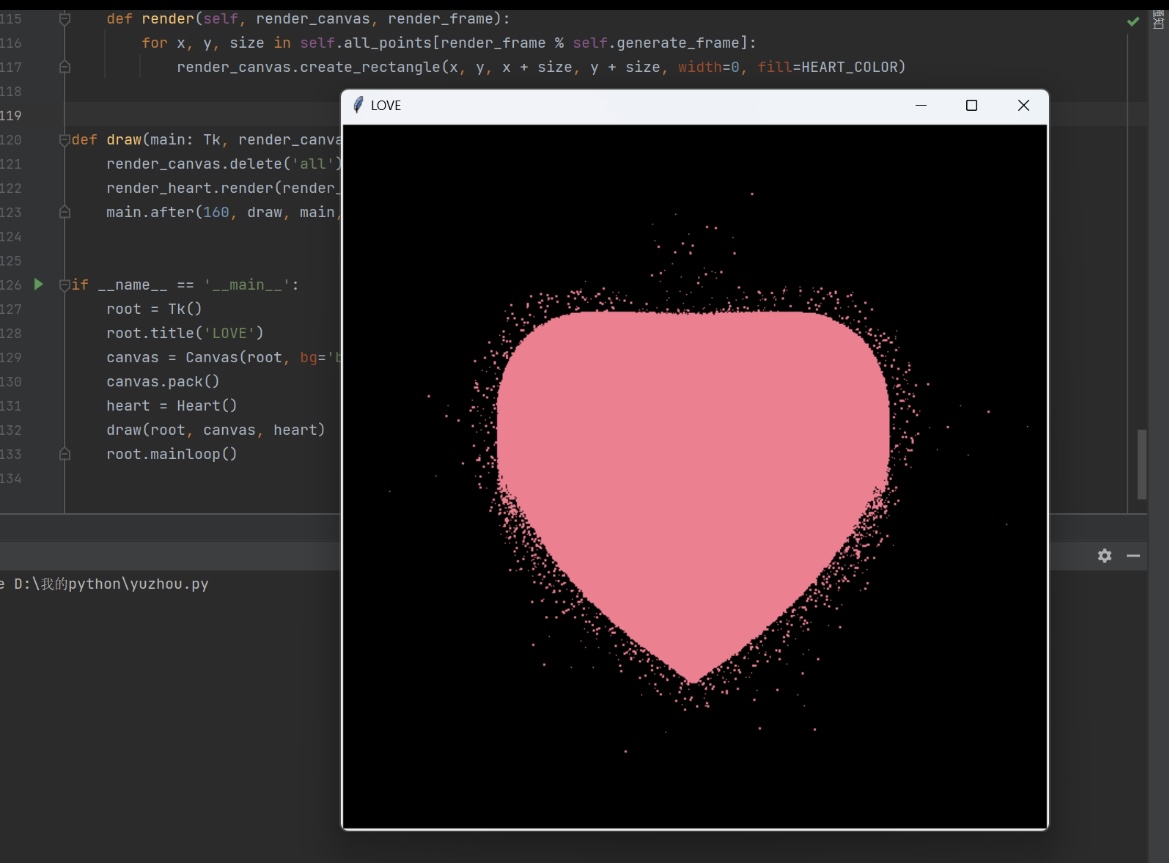Collapse the 'def draw' function fold marker
Viewport: 1169px width, 863px height.
click(65, 139)
